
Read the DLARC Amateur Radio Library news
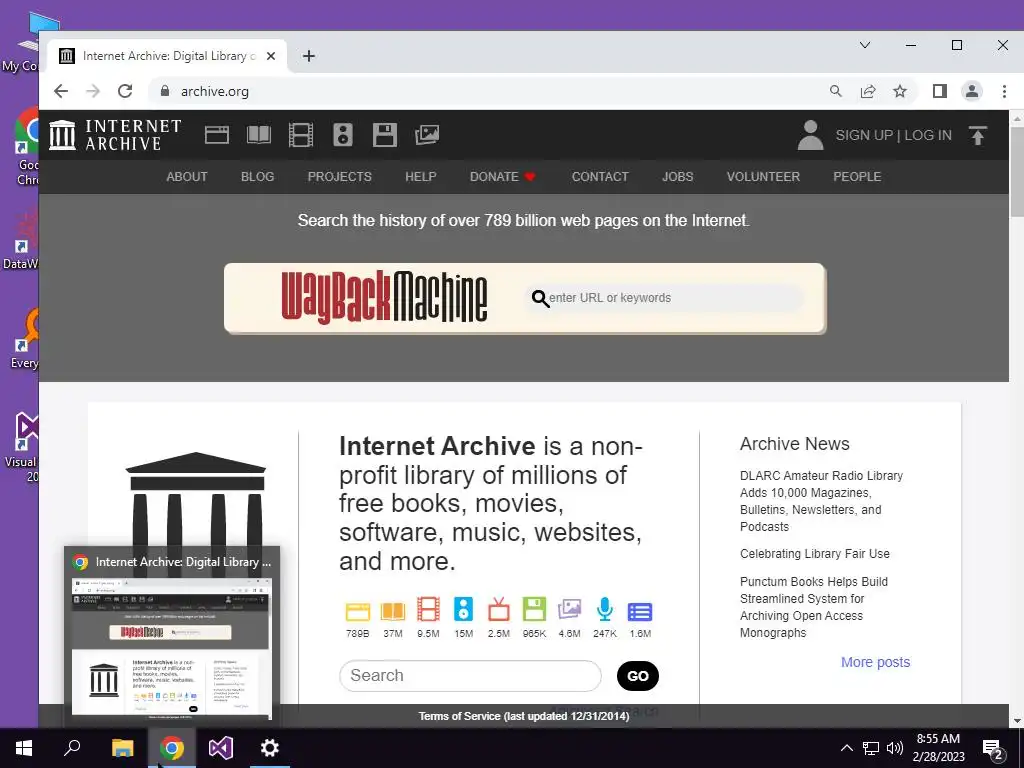point(822,501)
